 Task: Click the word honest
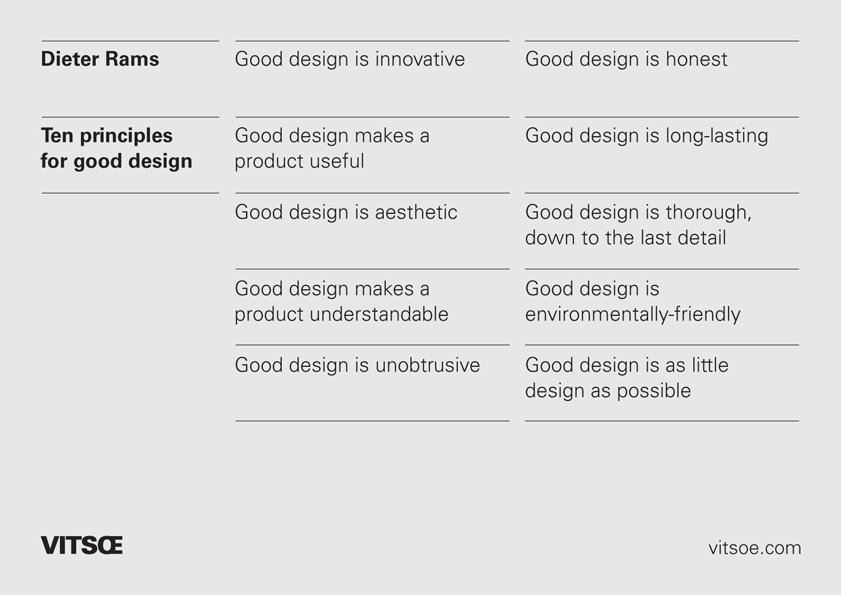coord(696,58)
